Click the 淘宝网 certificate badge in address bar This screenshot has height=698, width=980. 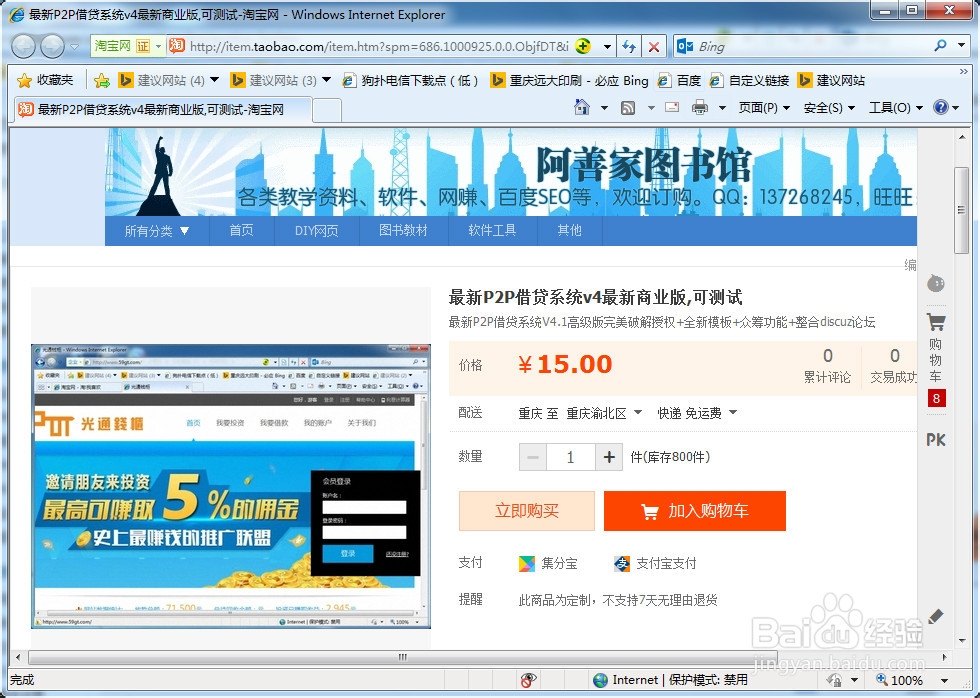[128, 46]
